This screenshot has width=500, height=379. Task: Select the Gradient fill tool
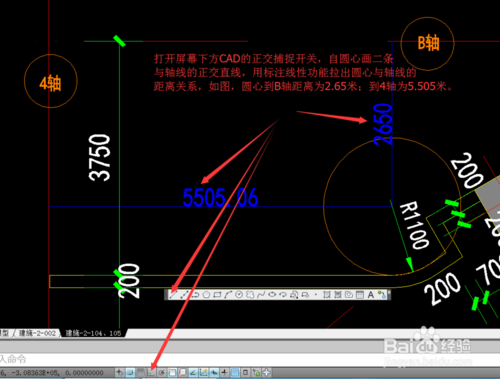(337, 294)
